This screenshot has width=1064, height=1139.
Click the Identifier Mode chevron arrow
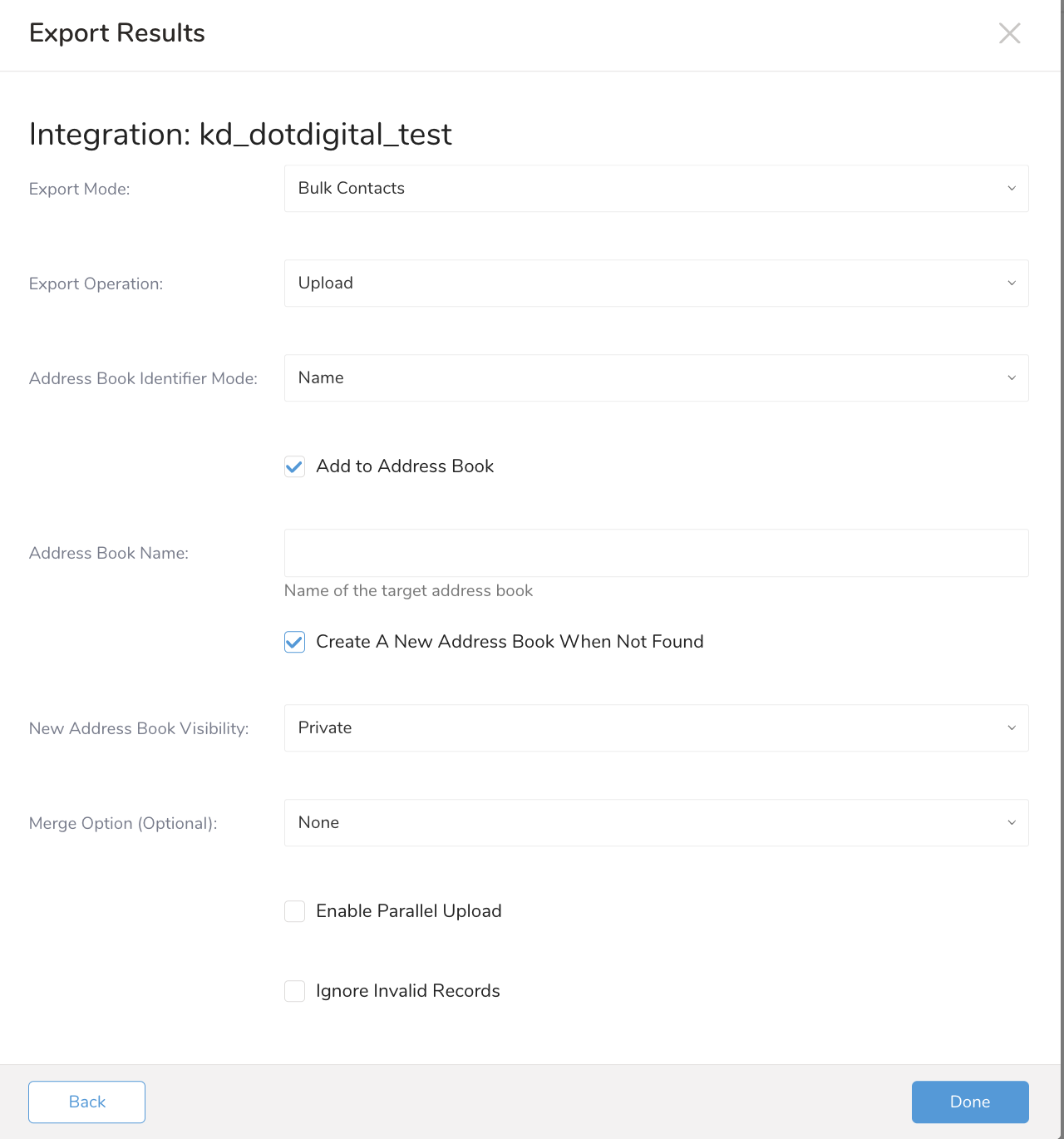pos(1012,378)
